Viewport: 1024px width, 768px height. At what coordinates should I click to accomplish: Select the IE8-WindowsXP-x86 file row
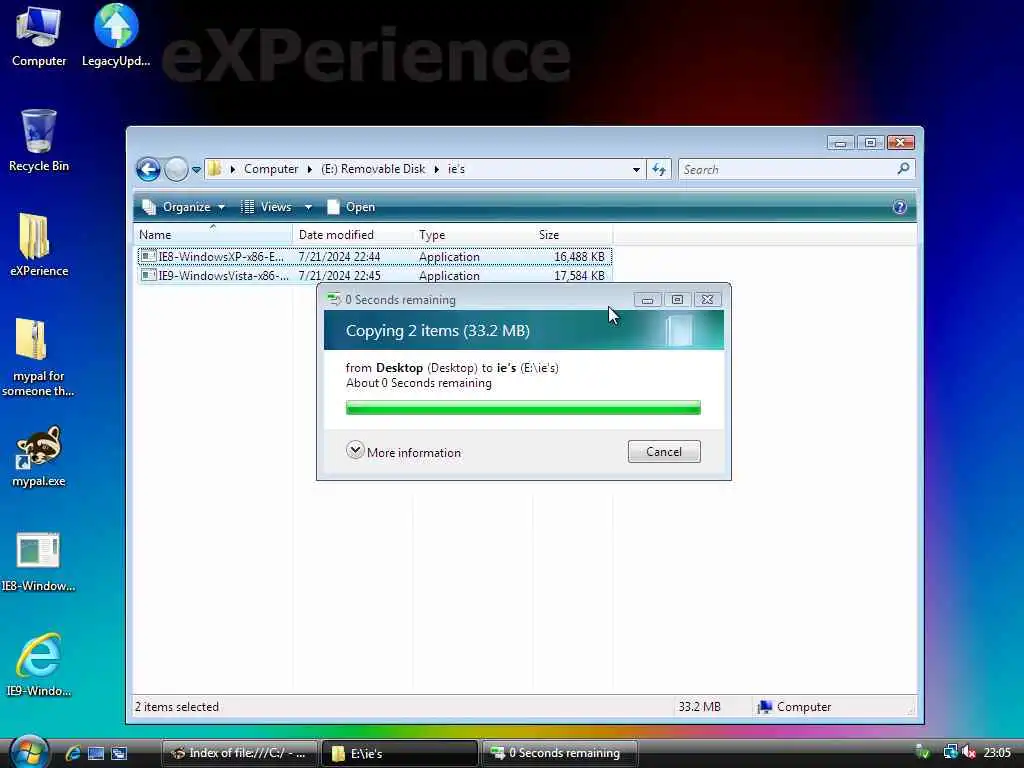[x=374, y=257]
